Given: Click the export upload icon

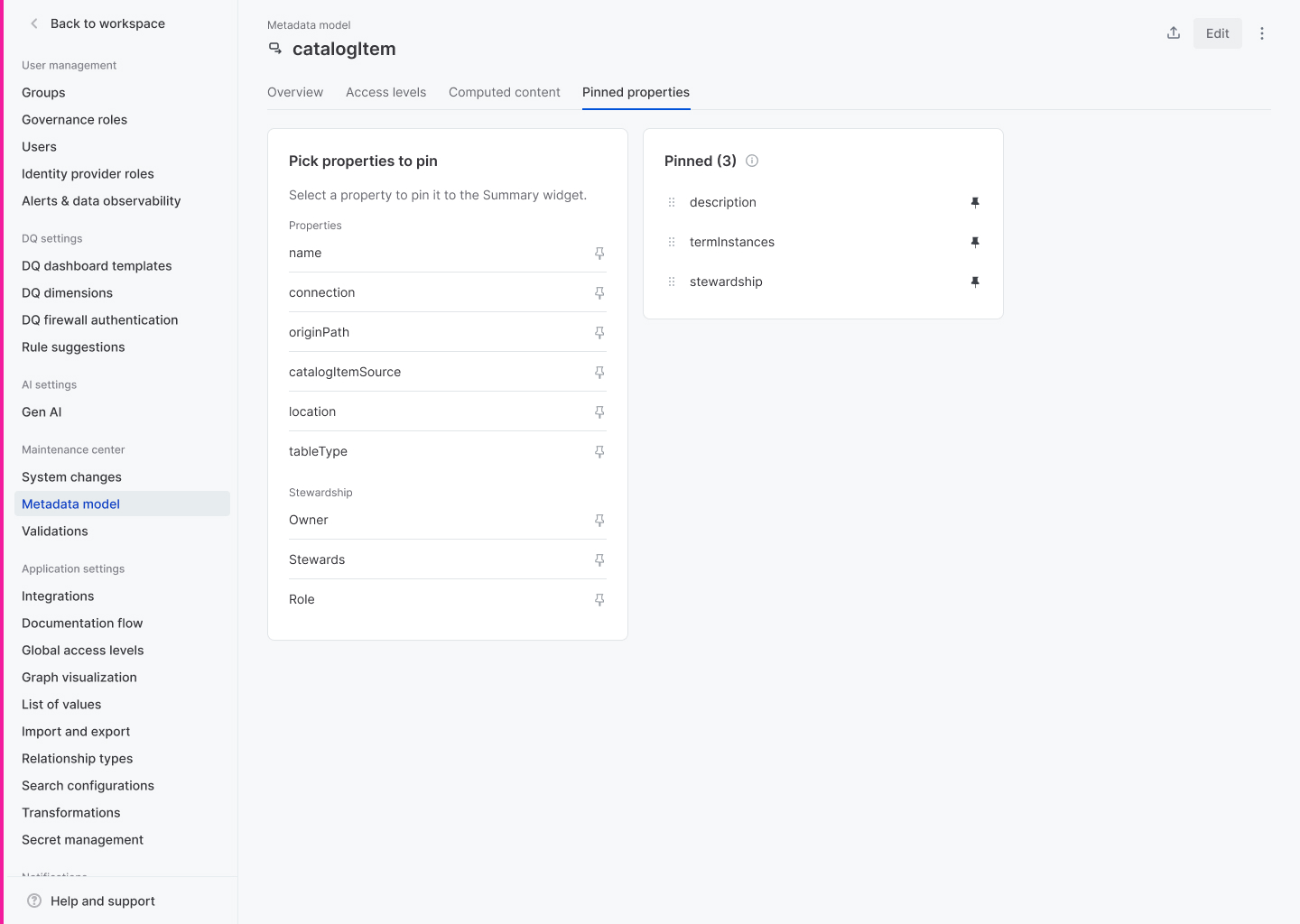Looking at the screenshot, I should pos(1174,33).
